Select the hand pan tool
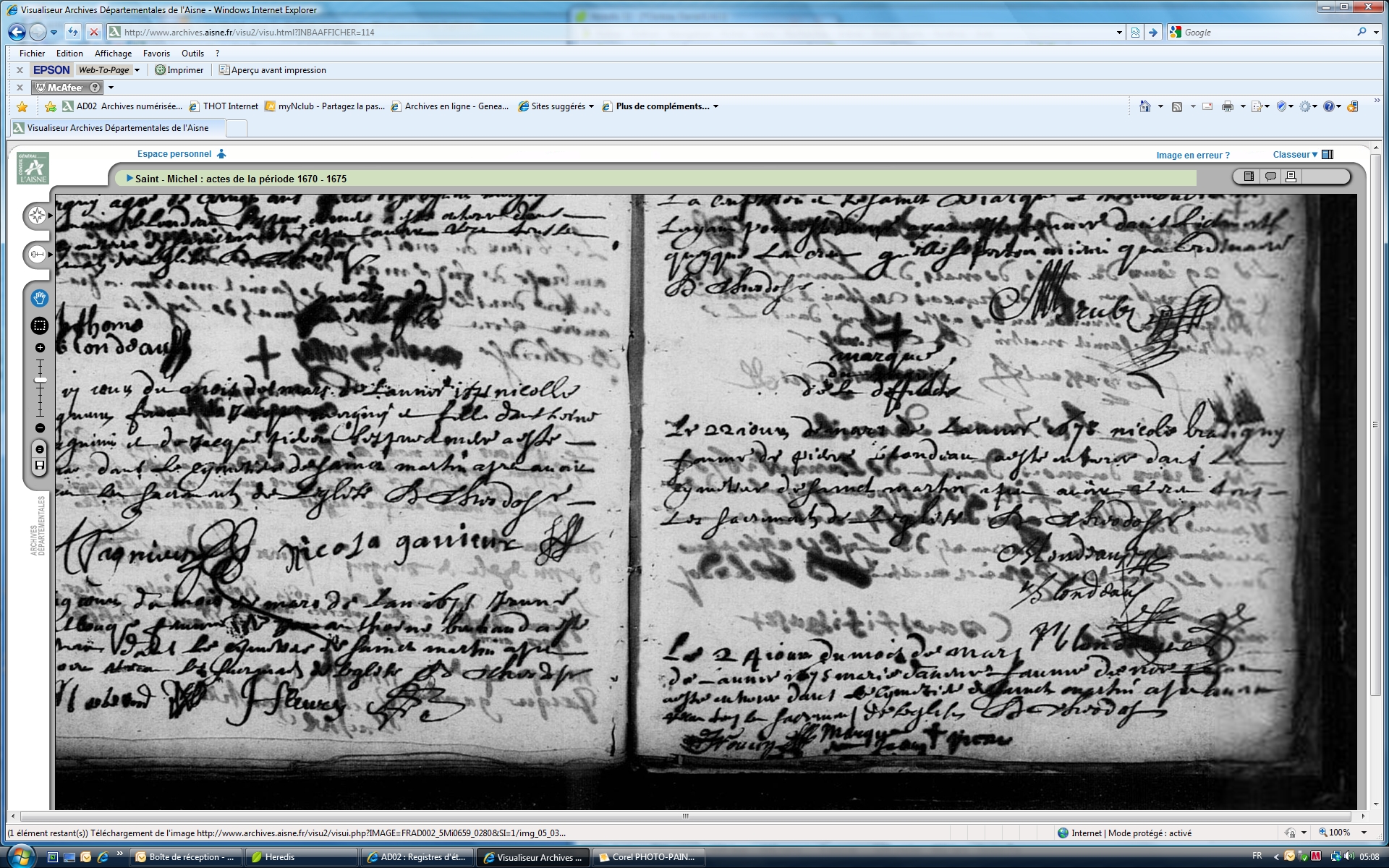The height and width of the screenshot is (868, 1389). click(x=40, y=298)
